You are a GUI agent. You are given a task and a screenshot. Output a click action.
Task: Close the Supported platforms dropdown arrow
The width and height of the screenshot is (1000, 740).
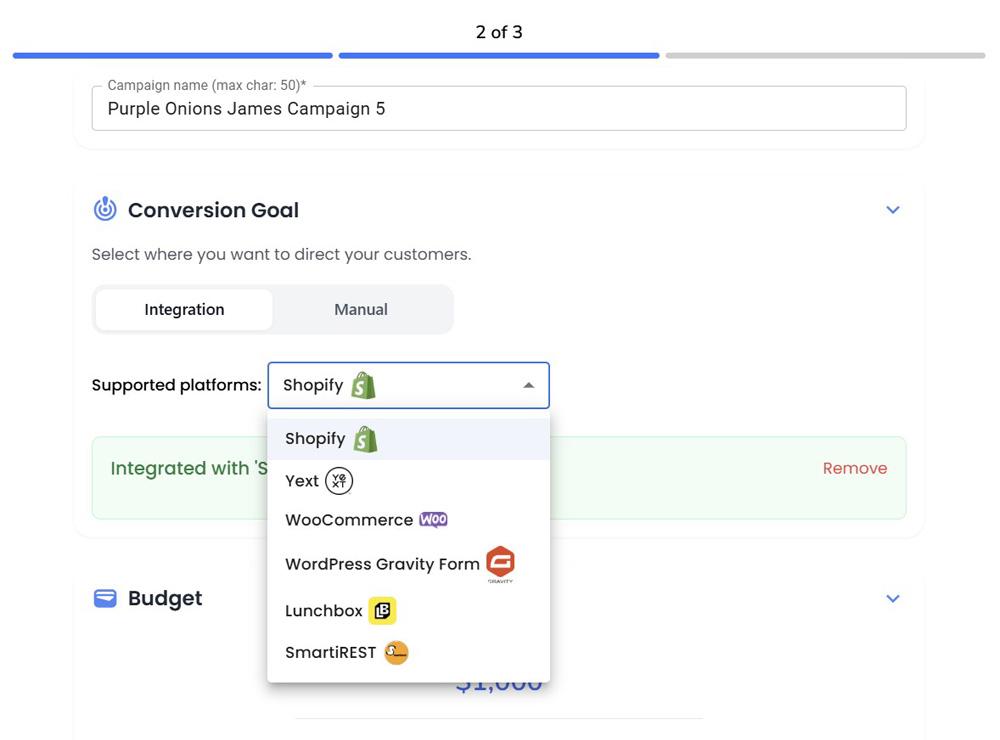coord(529,386)
